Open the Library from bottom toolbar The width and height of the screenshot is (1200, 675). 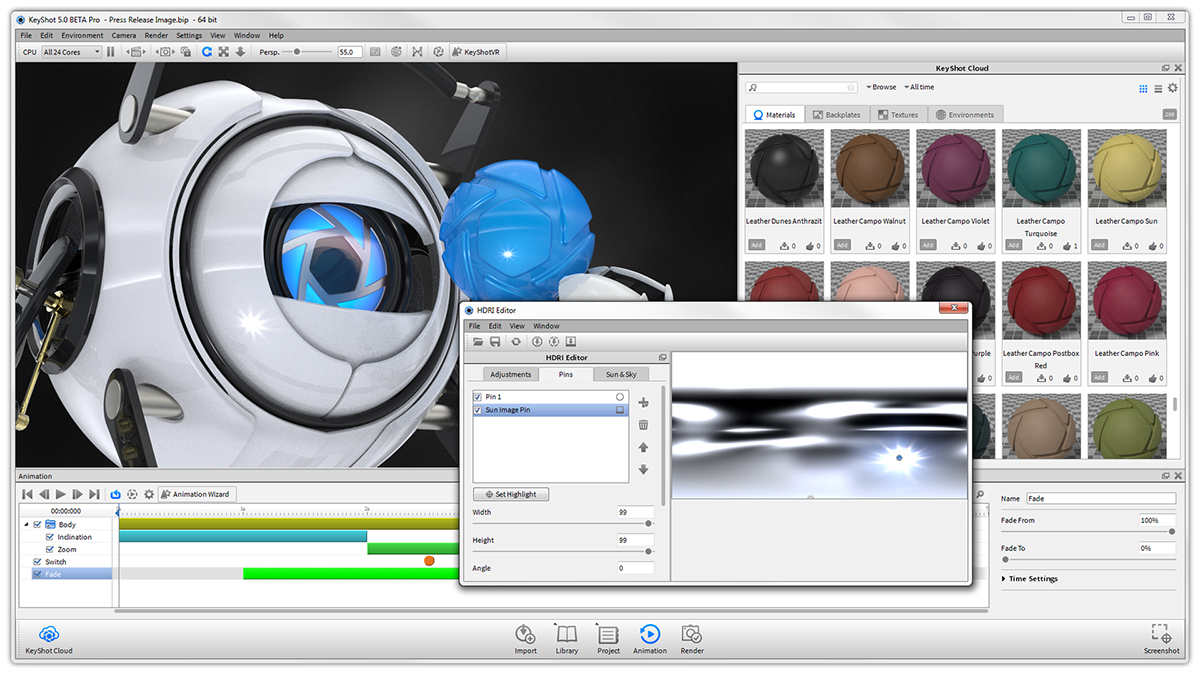pos(566,634)
